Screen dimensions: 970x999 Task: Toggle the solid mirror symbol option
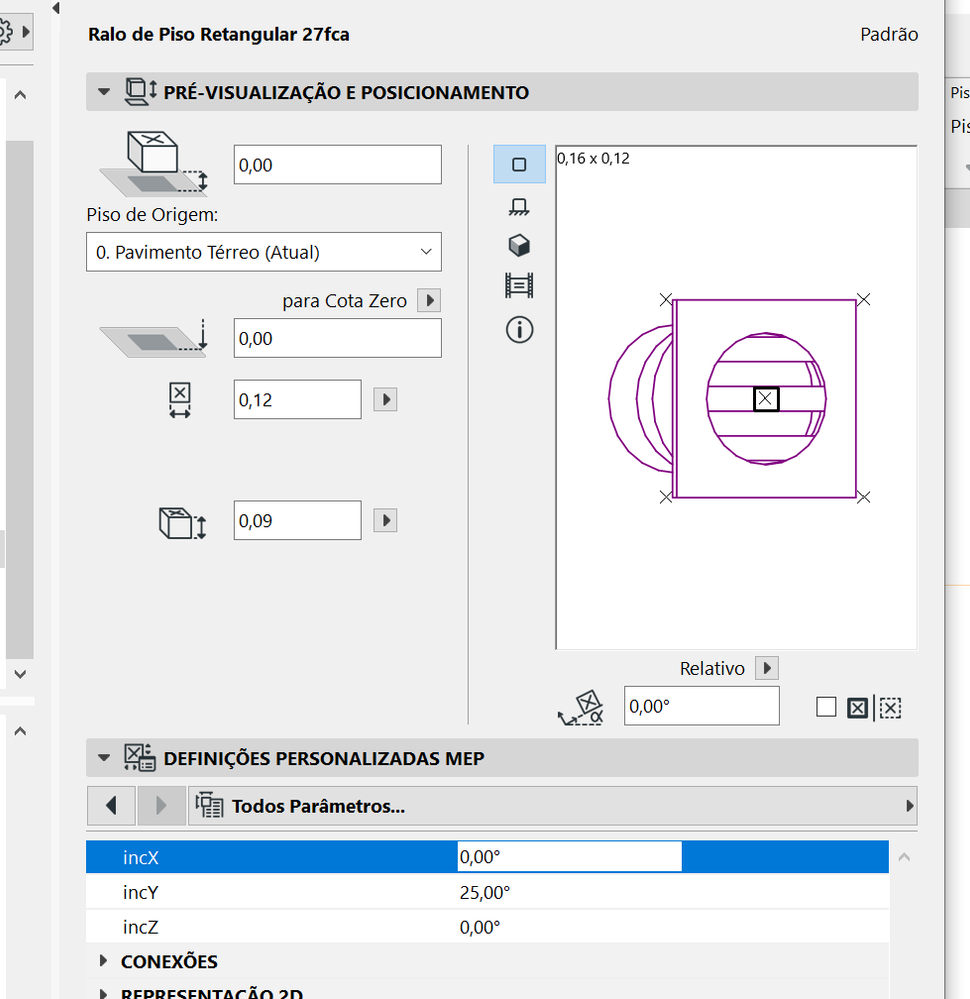pyautogui.click(x=857, y=708)
